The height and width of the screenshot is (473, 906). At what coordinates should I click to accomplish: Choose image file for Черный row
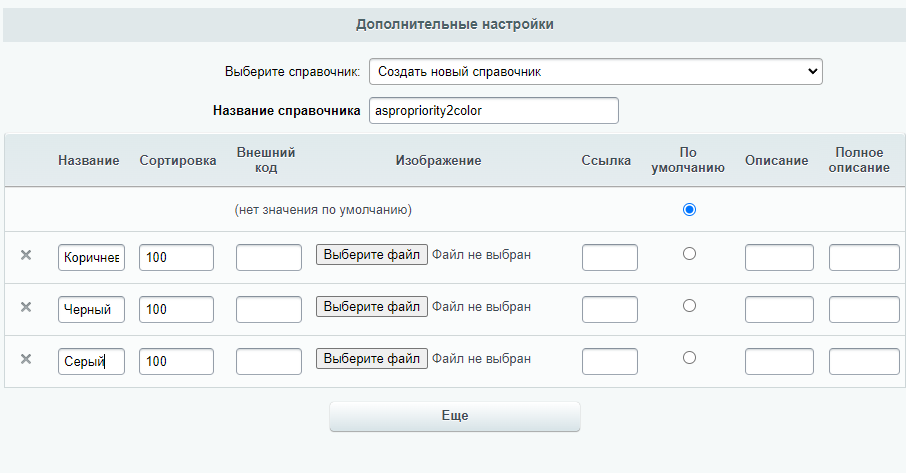coord(372,307)
